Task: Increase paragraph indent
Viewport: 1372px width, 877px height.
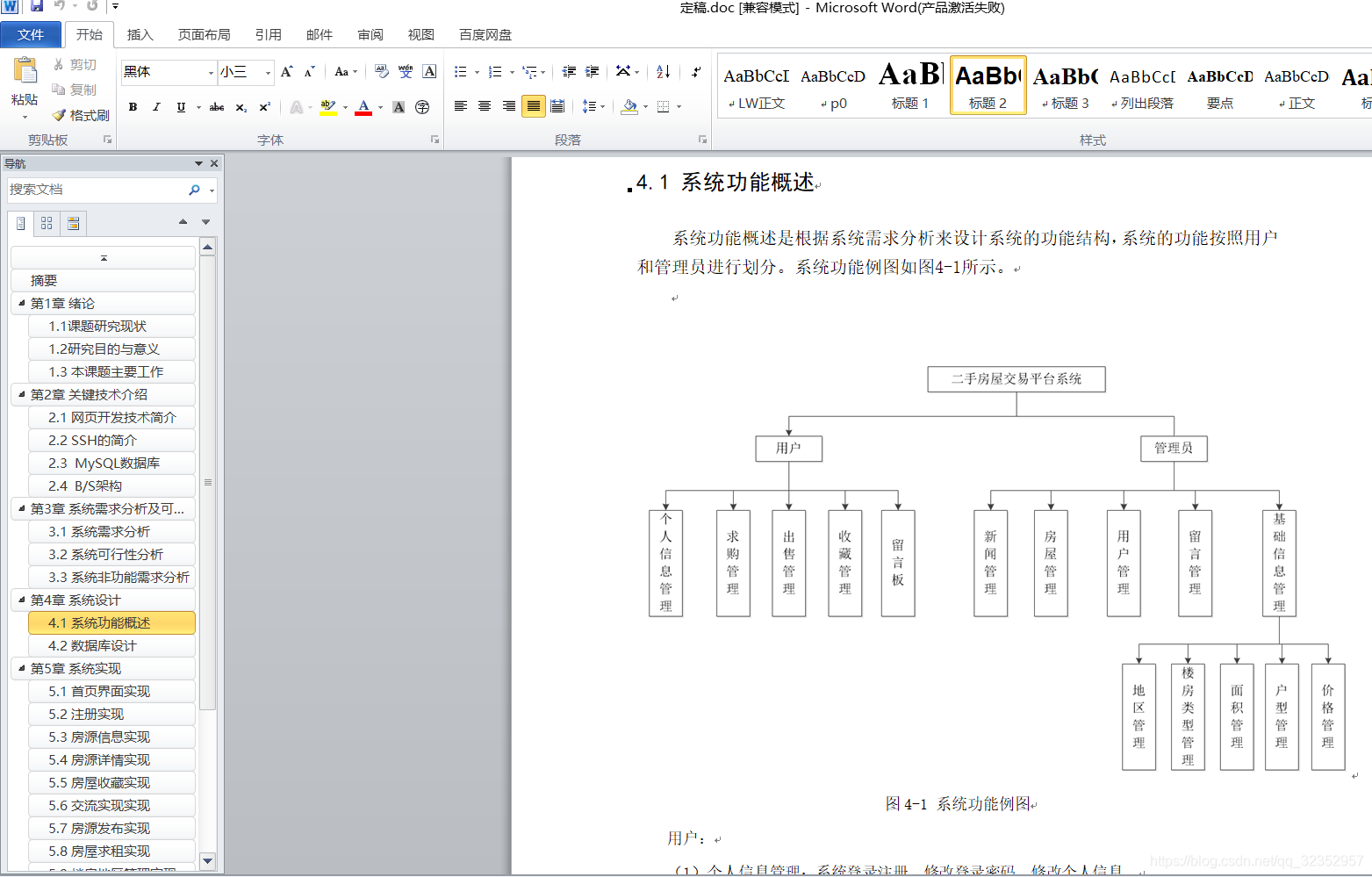Action: click(x=593, y=72)
